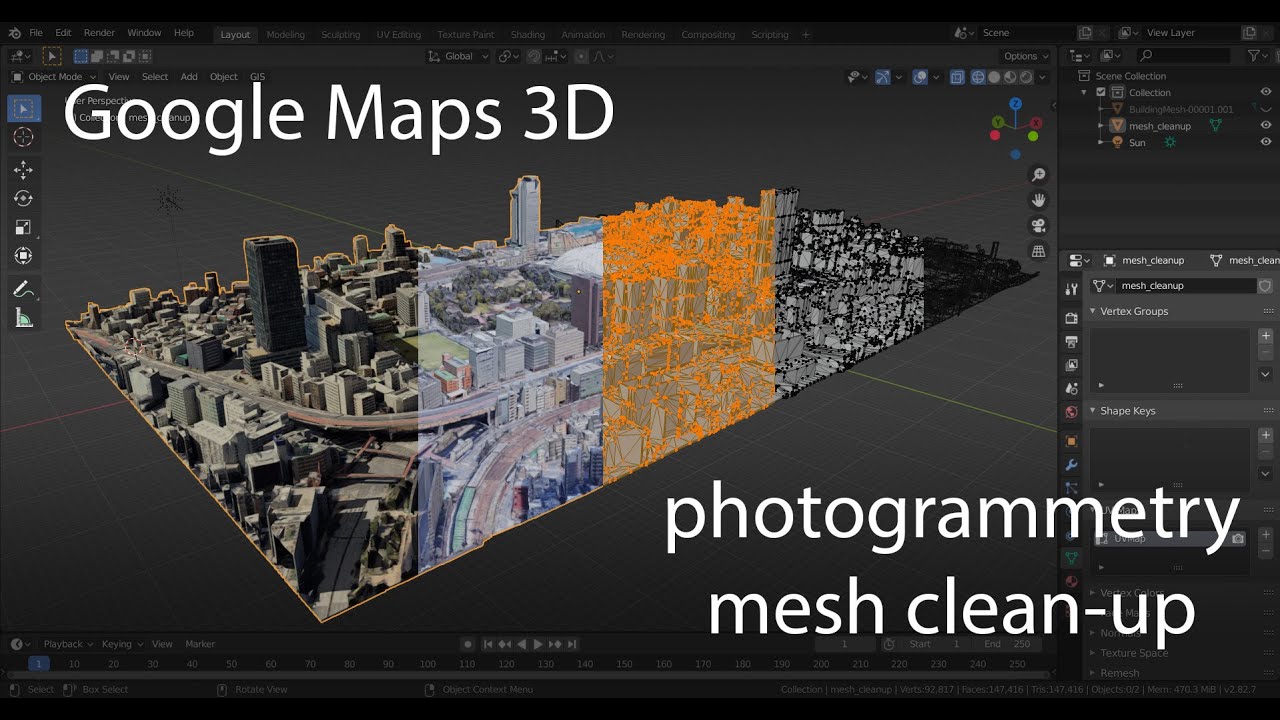The image size is (1280, 720).
Task: Enable rendered viewport shading
Action: [1026, 77]
